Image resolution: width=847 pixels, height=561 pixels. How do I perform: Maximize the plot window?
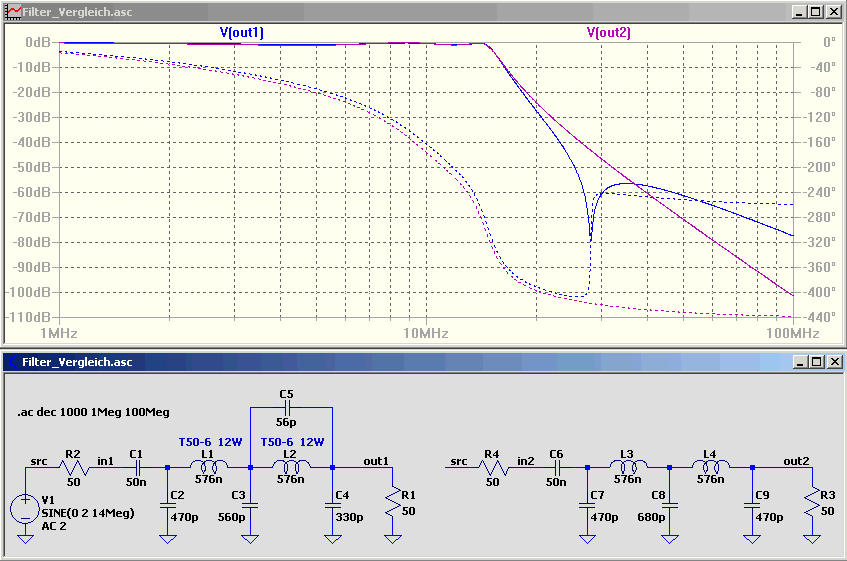(x=816, y=12)
